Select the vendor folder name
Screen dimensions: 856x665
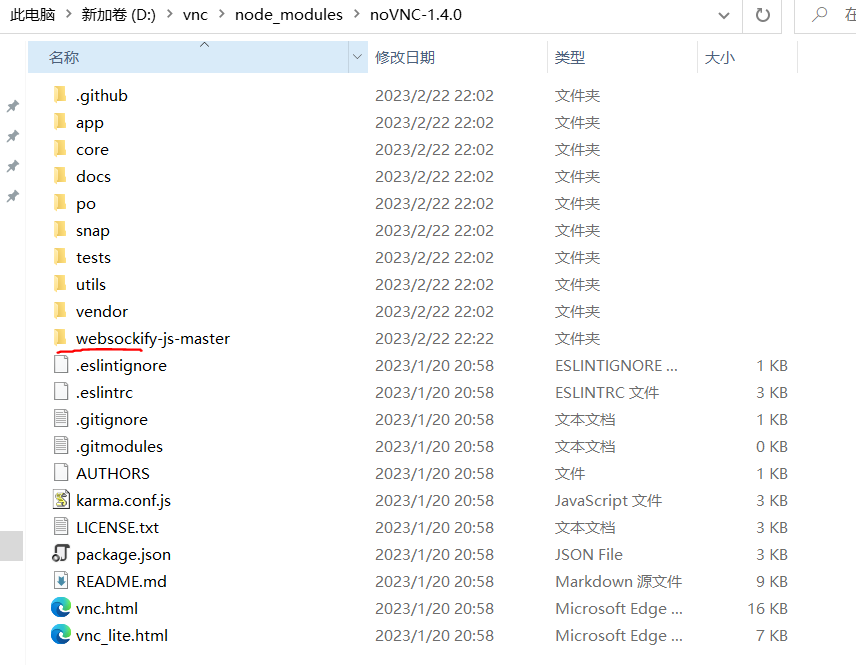pyautogui.click(x=102, y=311)
